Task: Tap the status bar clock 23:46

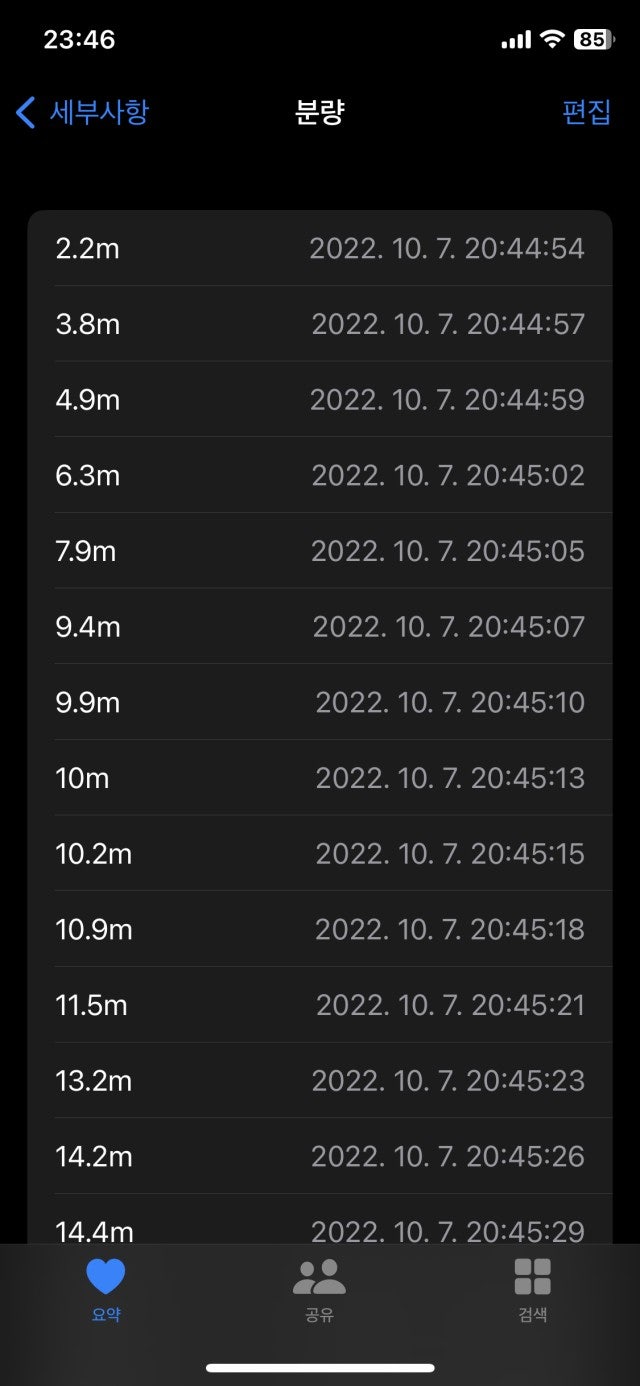Action: 79,40
